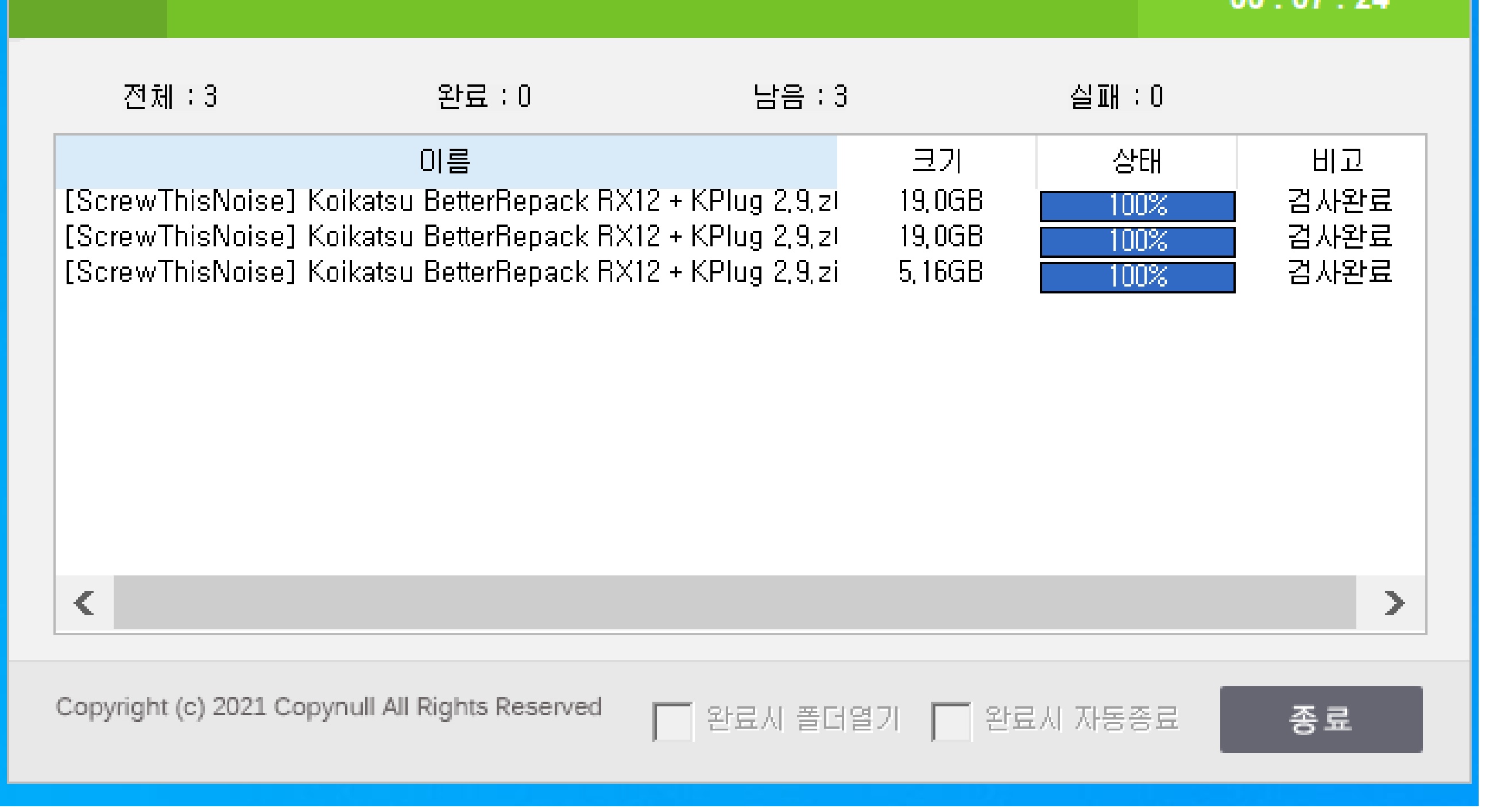Click the 전체 : 3 total counter
1493x812 pixels.
click(171, 97)
